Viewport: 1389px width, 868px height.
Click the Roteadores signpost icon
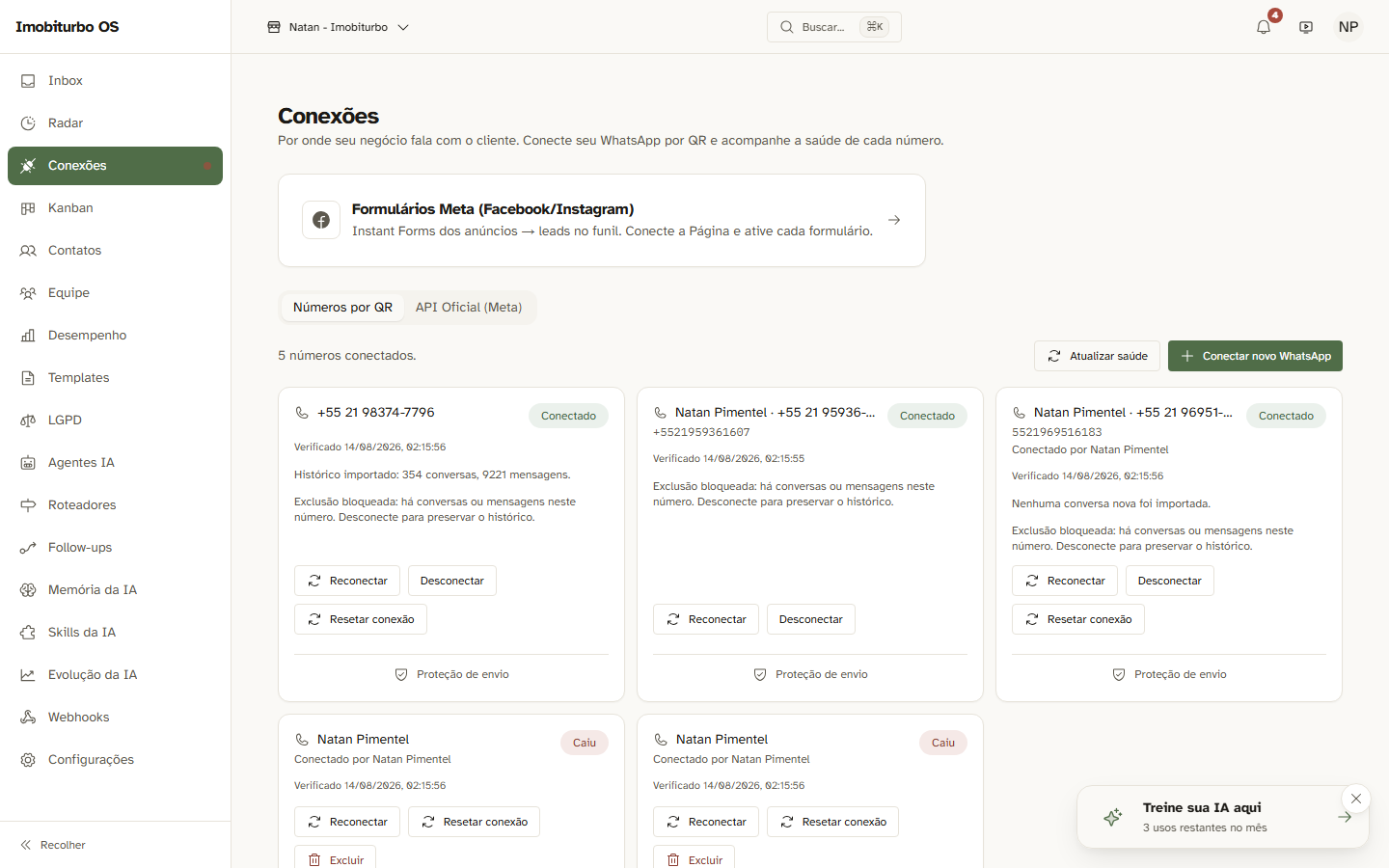click(28, 505)
